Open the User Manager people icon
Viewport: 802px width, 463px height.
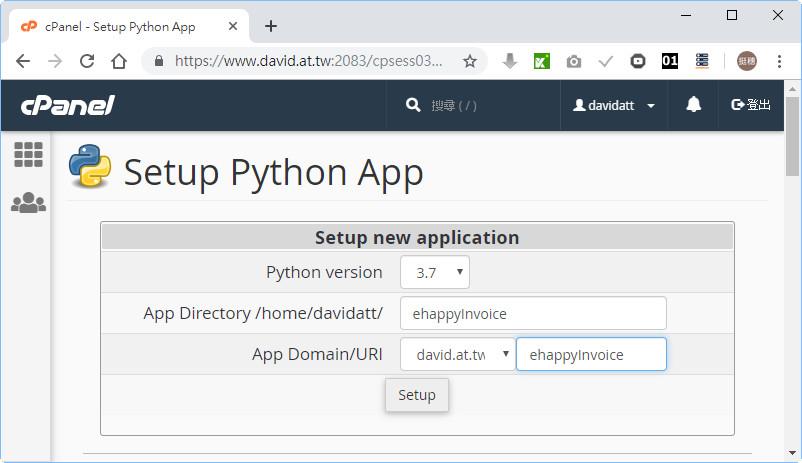pyautogui.click(x=29, y=203)
